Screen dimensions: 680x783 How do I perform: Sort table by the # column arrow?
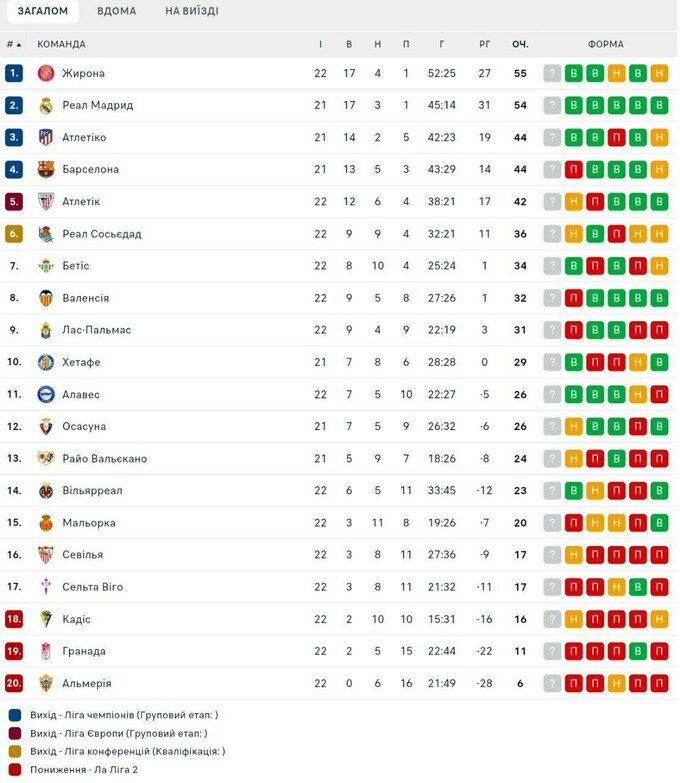point(18,44)
